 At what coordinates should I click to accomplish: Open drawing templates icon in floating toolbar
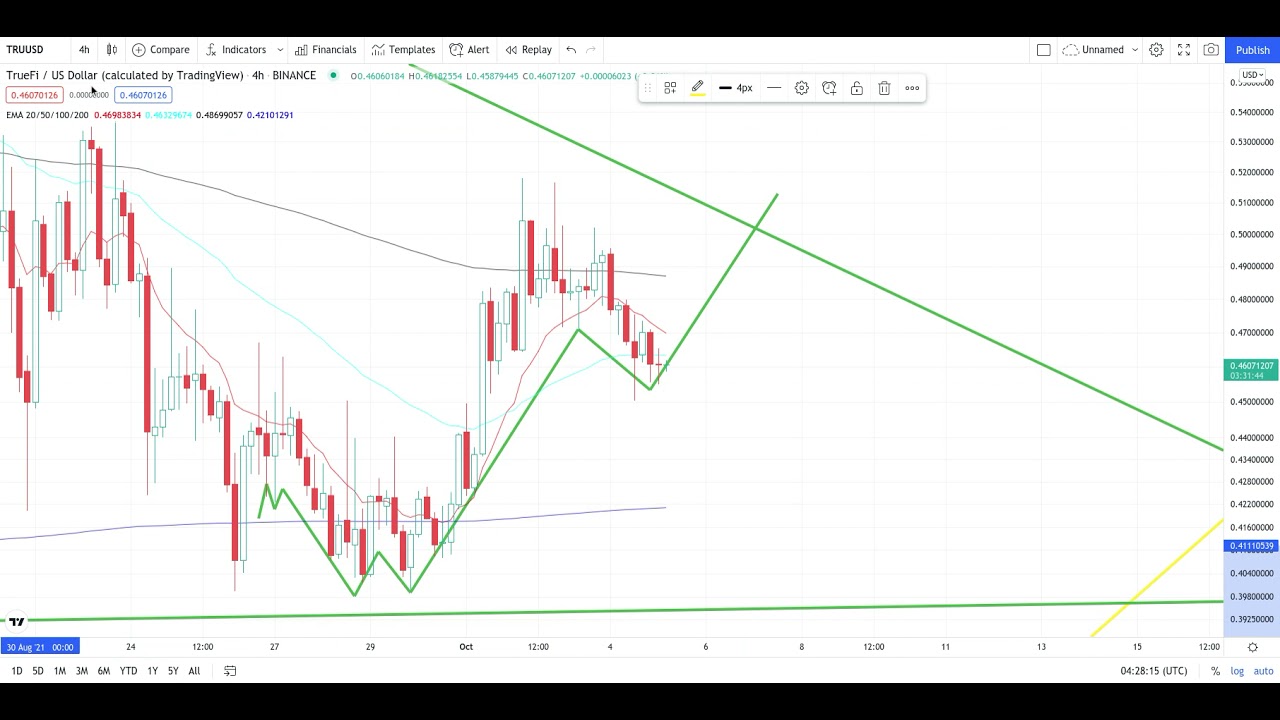click(670, 88)
